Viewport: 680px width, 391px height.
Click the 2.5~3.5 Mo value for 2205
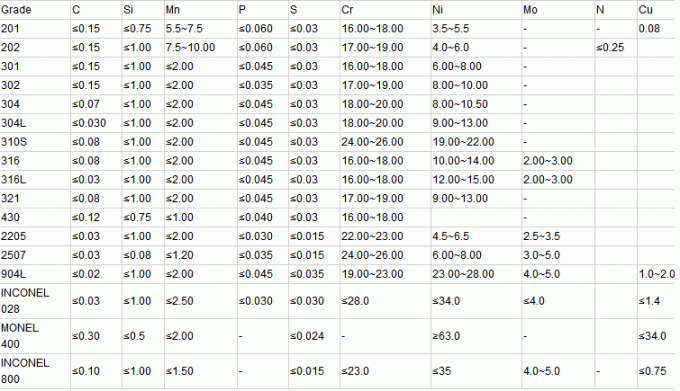pyautogui.click(x=542, y=236)
